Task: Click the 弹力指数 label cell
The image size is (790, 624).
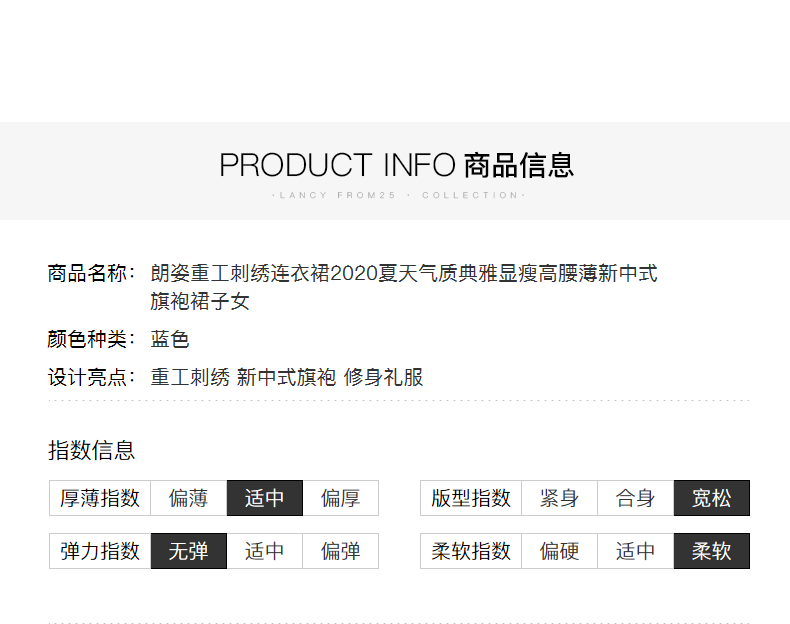Action: pos(100,551)
